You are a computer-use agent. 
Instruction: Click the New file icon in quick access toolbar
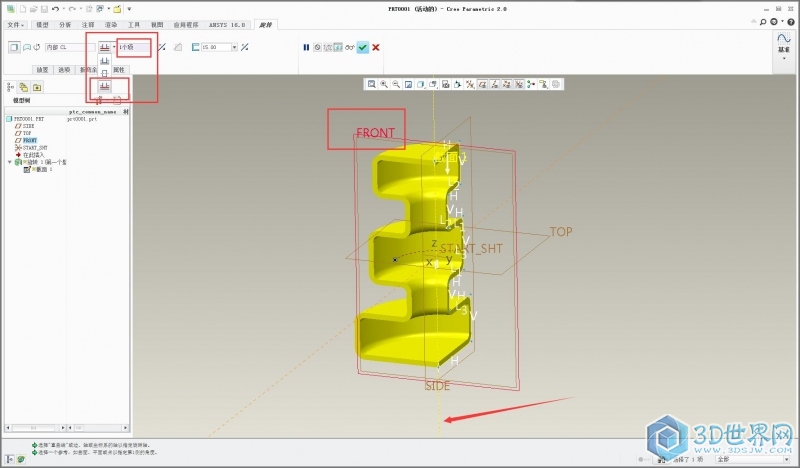click(x=23, y=9)
